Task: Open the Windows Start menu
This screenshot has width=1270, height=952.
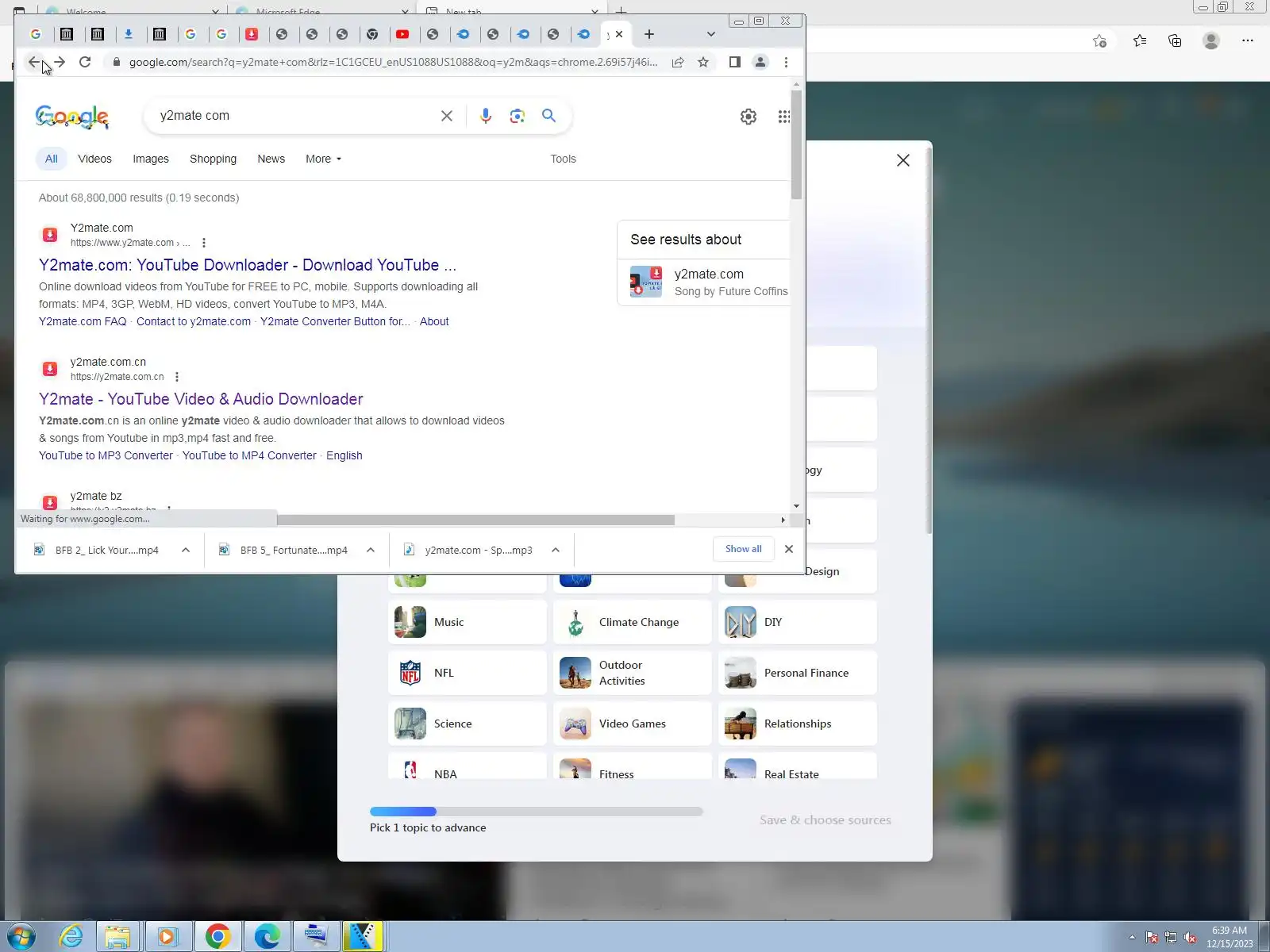Action: pyautogui.click(x=21, y=937)
